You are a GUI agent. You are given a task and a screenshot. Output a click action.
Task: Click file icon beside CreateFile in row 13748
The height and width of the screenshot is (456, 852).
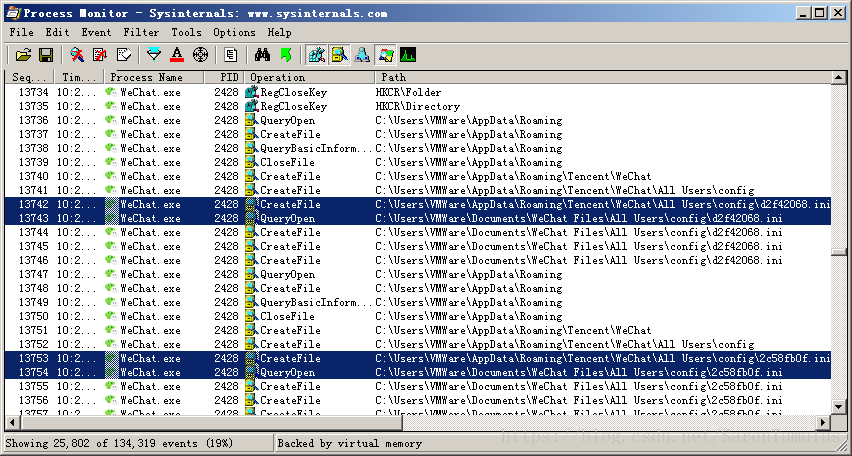tap(251, 288)
